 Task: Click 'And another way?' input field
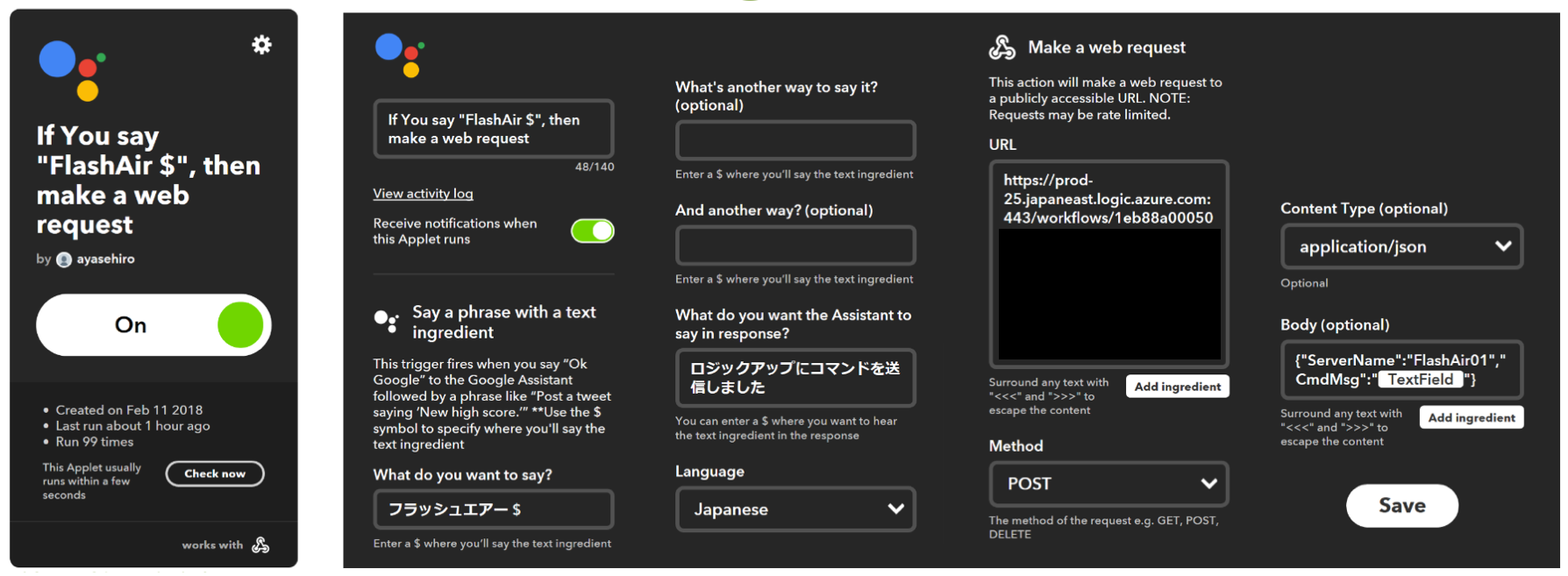point(795,245)
